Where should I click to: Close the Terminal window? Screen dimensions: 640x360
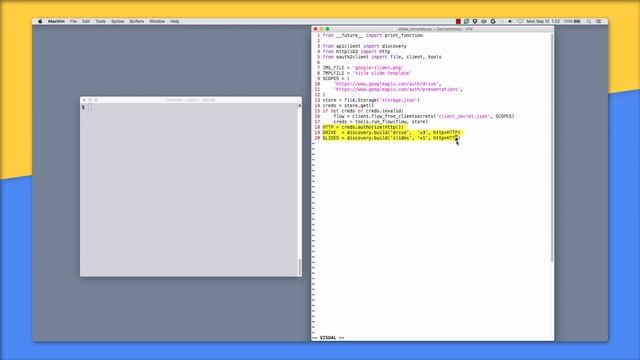tap(84, 100)
